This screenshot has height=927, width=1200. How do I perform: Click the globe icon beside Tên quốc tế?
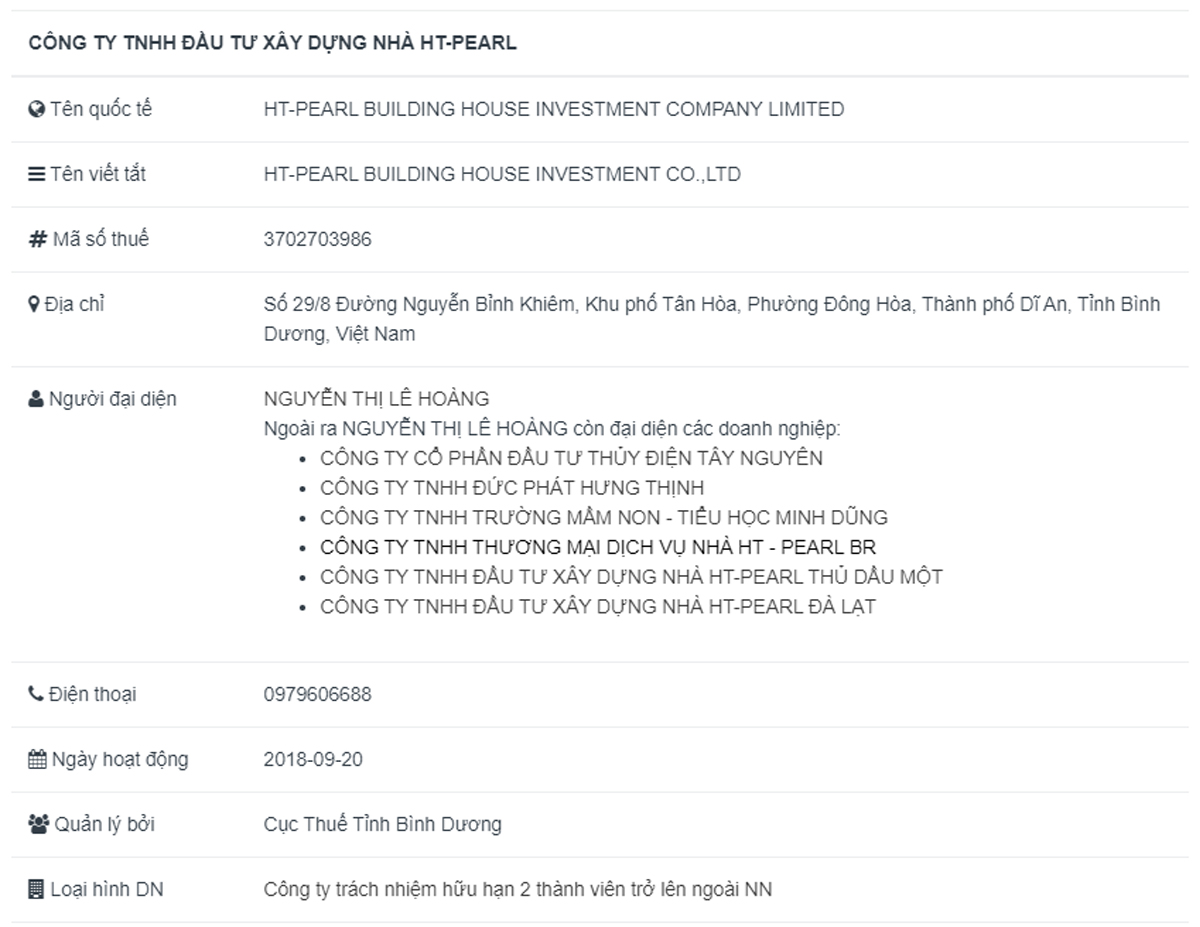coord(37,110)
